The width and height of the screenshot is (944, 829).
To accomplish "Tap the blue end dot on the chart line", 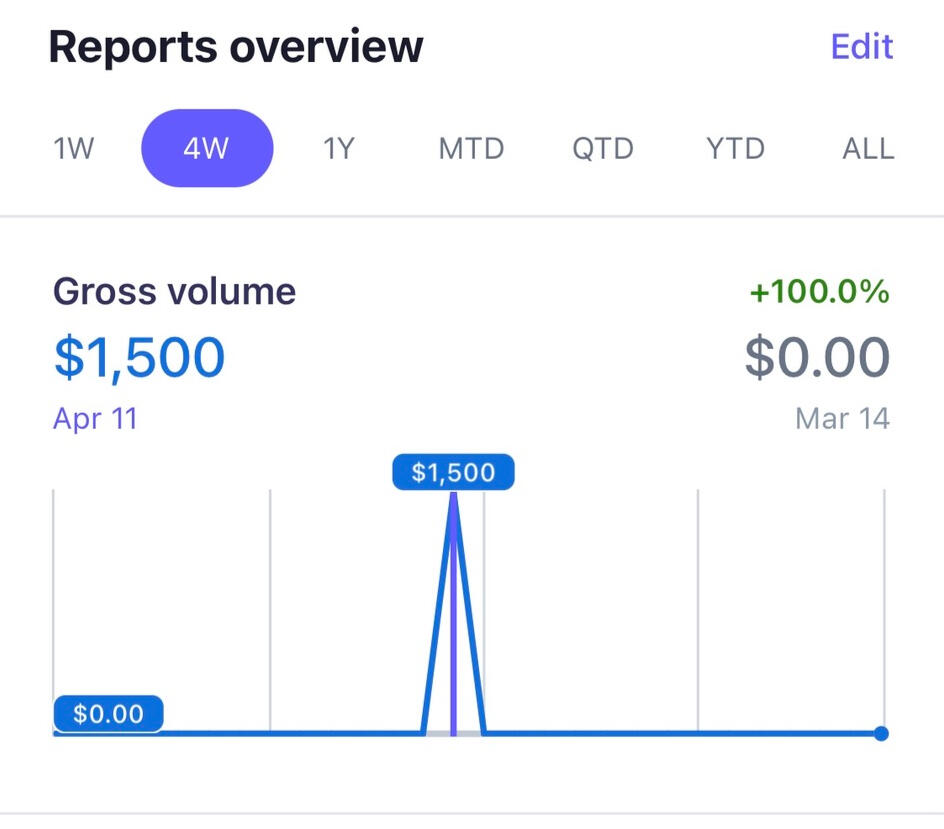I will click(881, 733).
